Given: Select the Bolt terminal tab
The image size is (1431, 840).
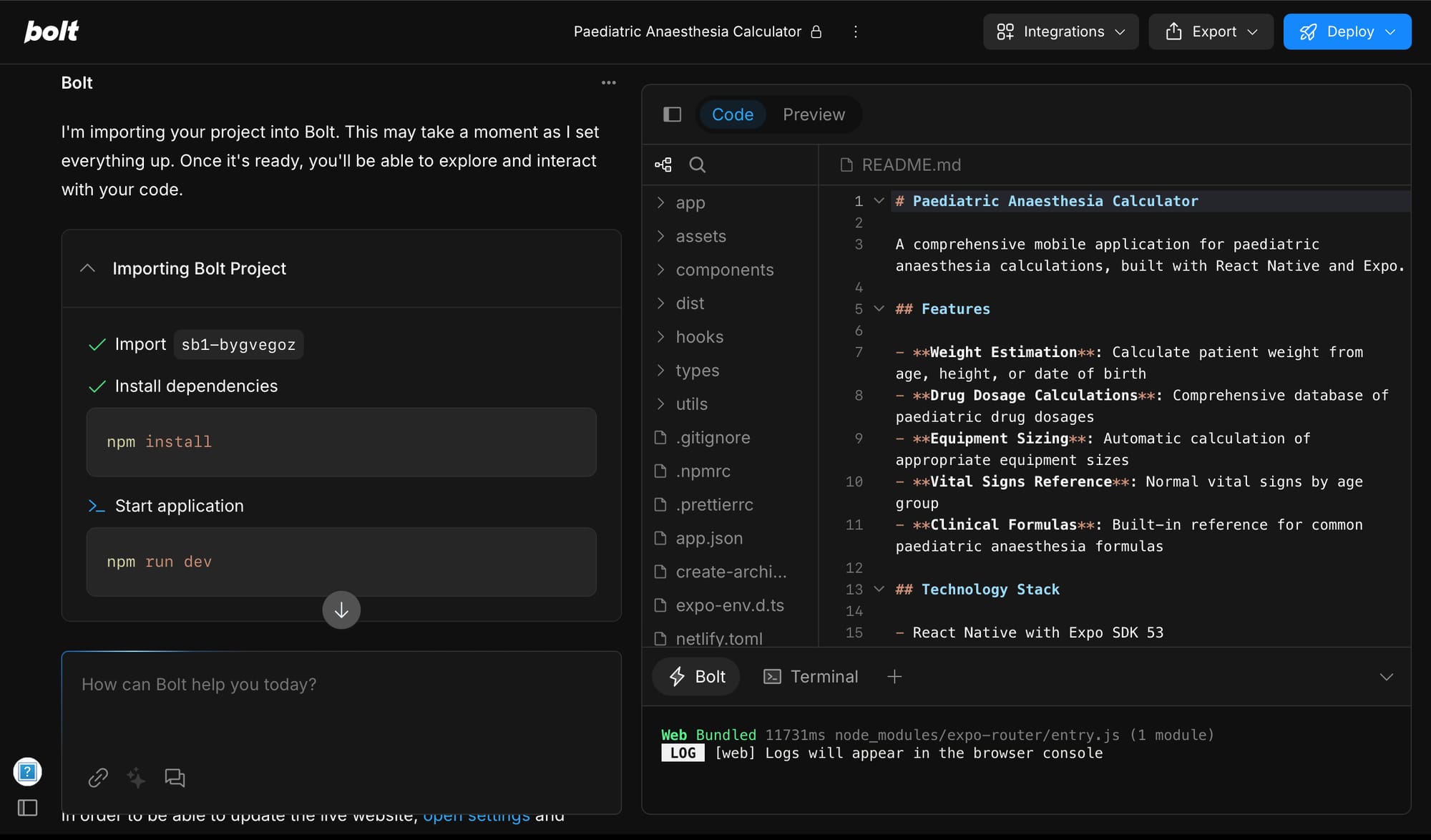Looking at the screenshot, I should [696, 677].
